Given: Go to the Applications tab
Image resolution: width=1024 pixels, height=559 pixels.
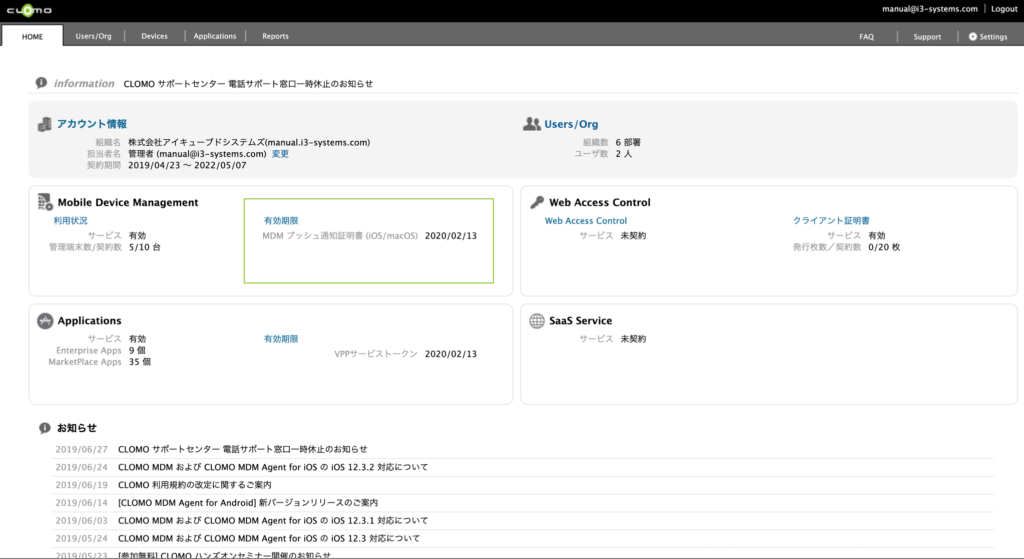Looking at the screenshot, I should click(215, 36).
